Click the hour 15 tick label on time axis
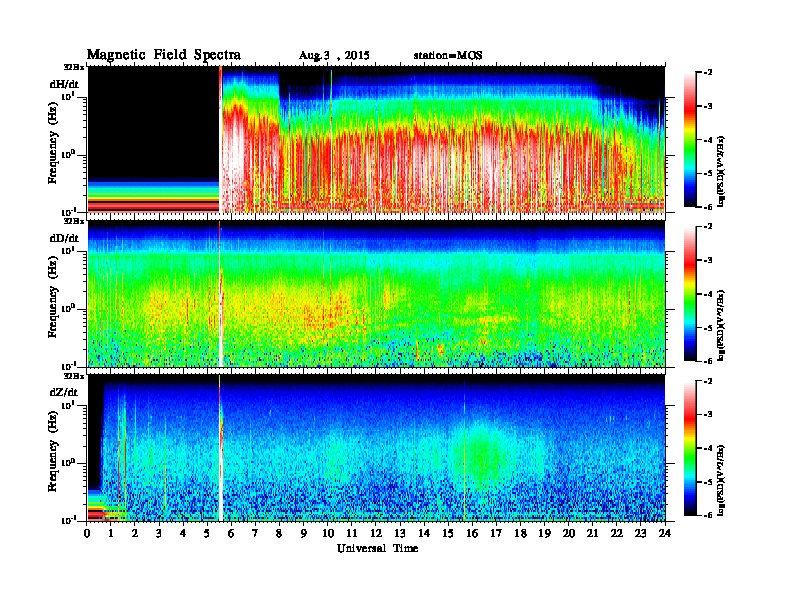Viewport: 792px width, 612px height. coord(448,533)
